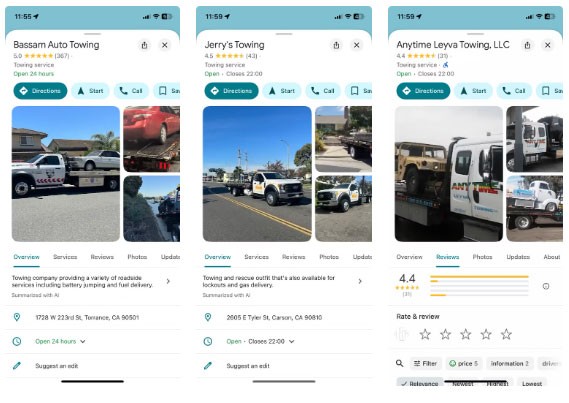The height and width of the screenshot is (403, 569).
Task: Toggle the price 5 review filter chip
Action: pos(464,363)
